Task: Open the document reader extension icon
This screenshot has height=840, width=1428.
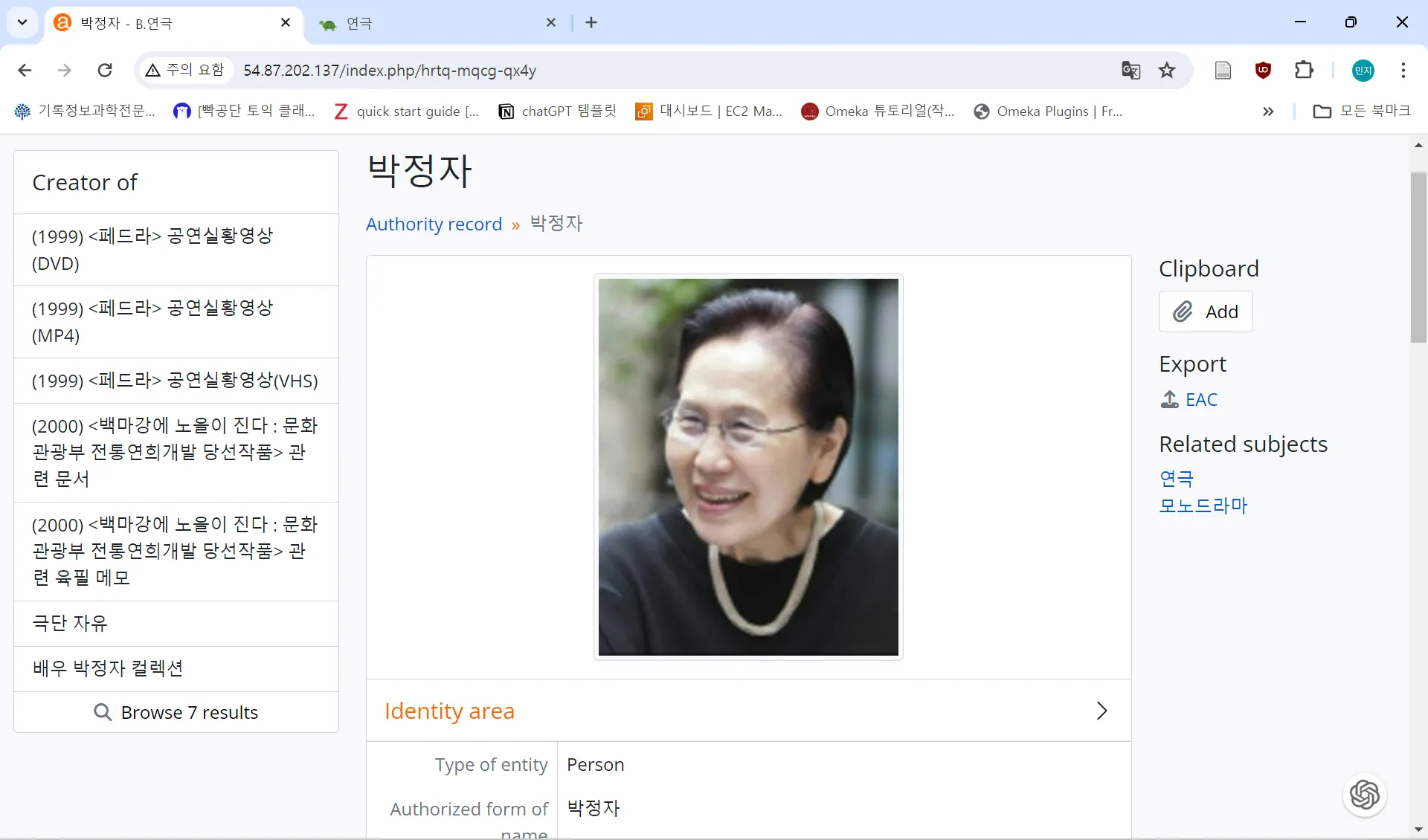Action: coord(1223,71)
